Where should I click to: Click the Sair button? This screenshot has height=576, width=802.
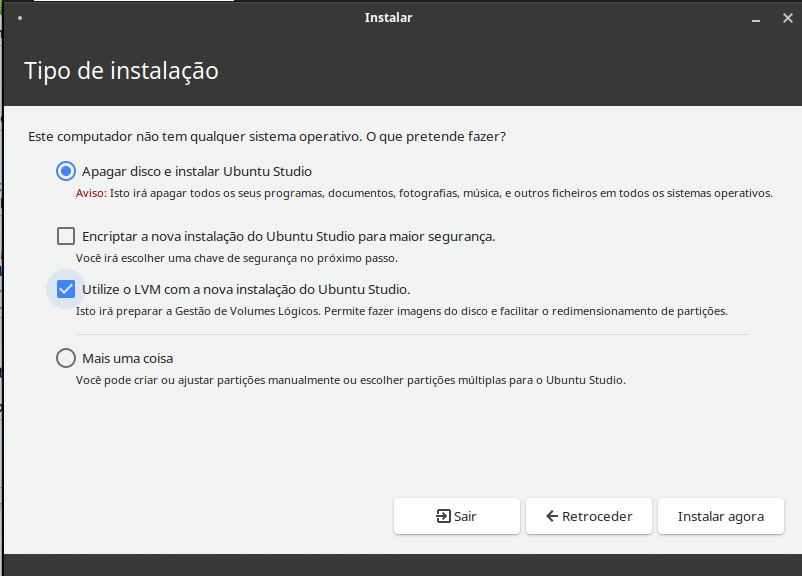(x=457, y=516)
